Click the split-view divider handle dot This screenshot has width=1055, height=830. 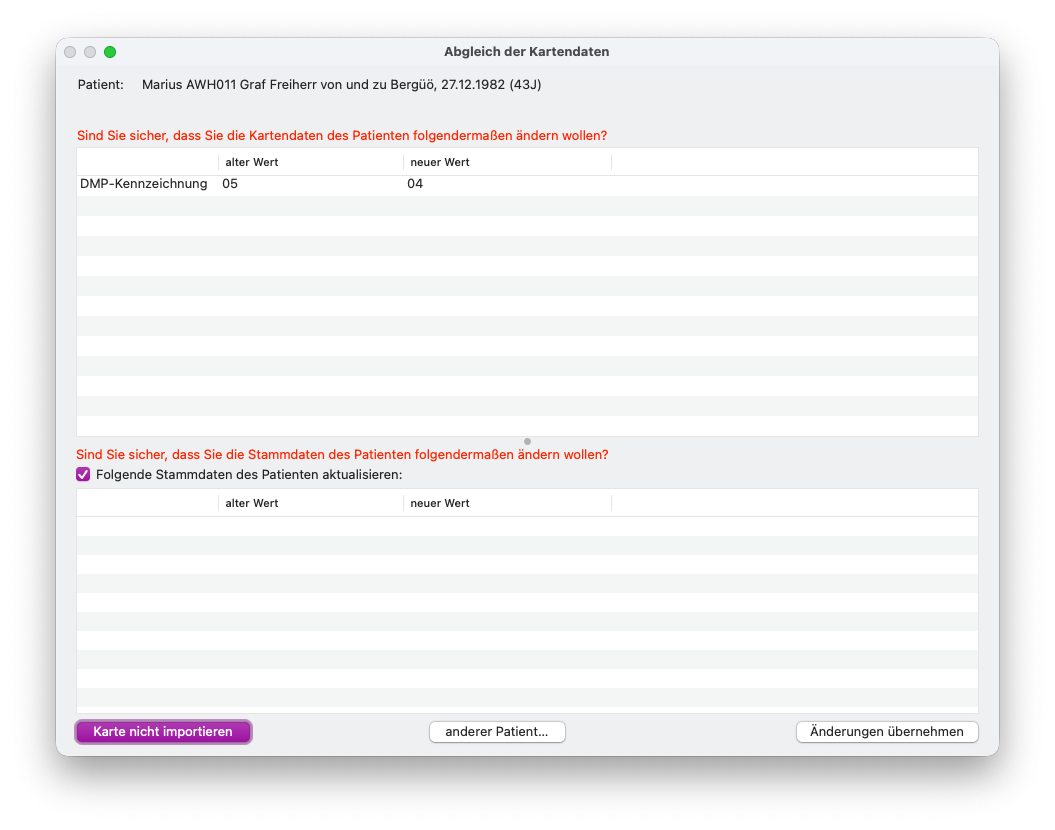528,442
